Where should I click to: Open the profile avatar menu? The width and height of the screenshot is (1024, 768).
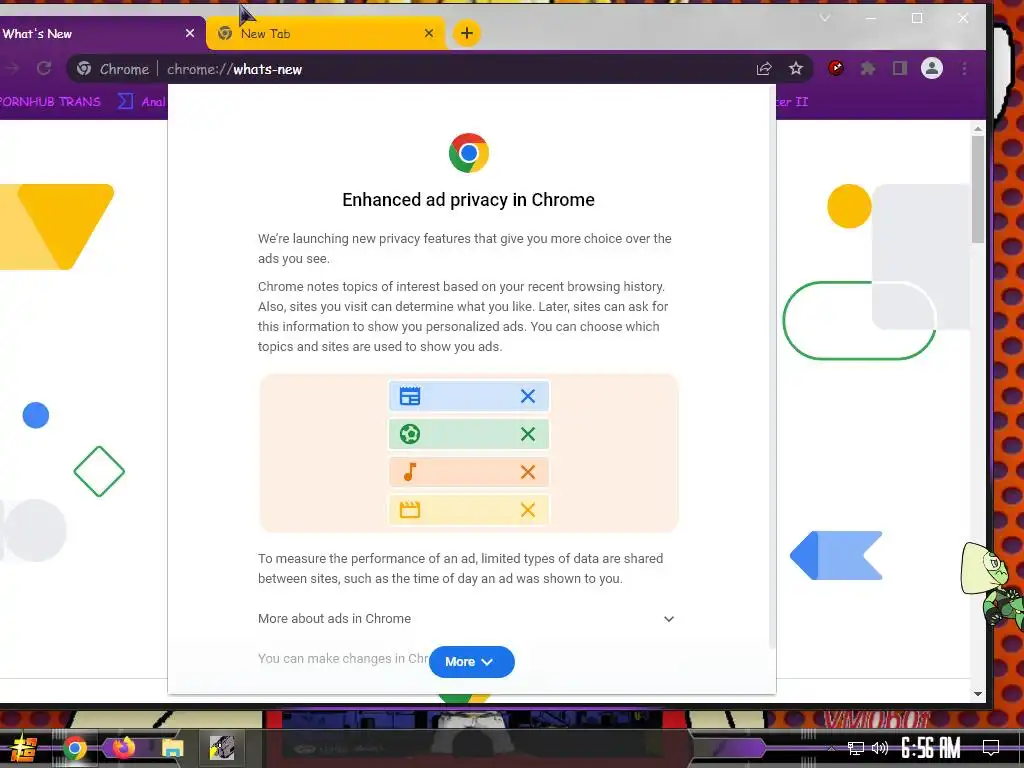click(x=931, y=68)
